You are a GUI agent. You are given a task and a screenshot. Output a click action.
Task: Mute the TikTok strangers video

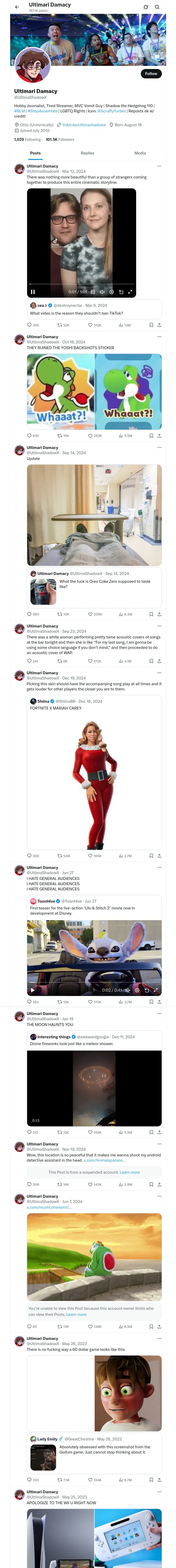pos(102,292)
